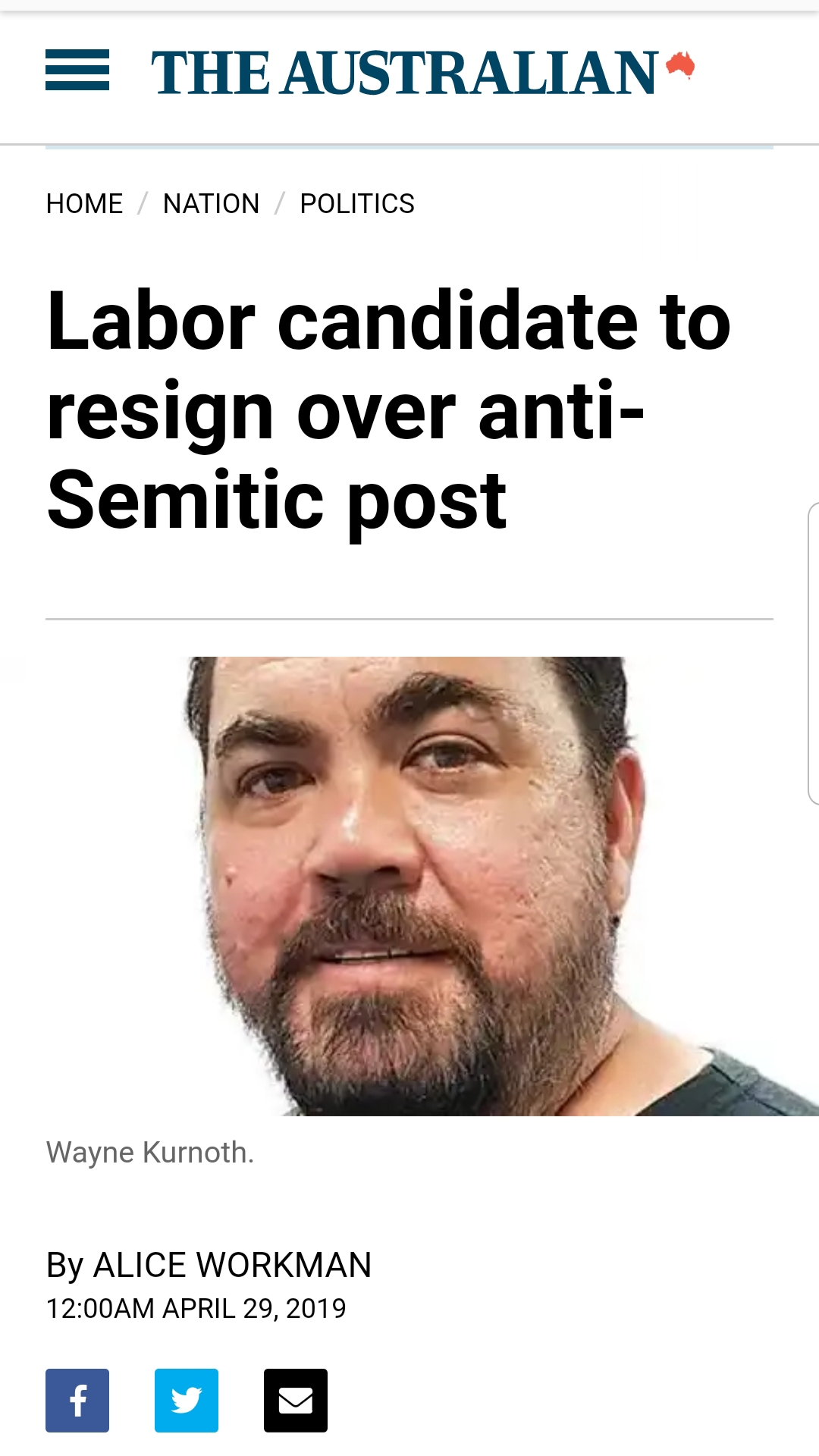The image size is (819, 1456).
Task: Click the 'Wayne Kurnoth.' photo caption
Action: point(150,1152)
